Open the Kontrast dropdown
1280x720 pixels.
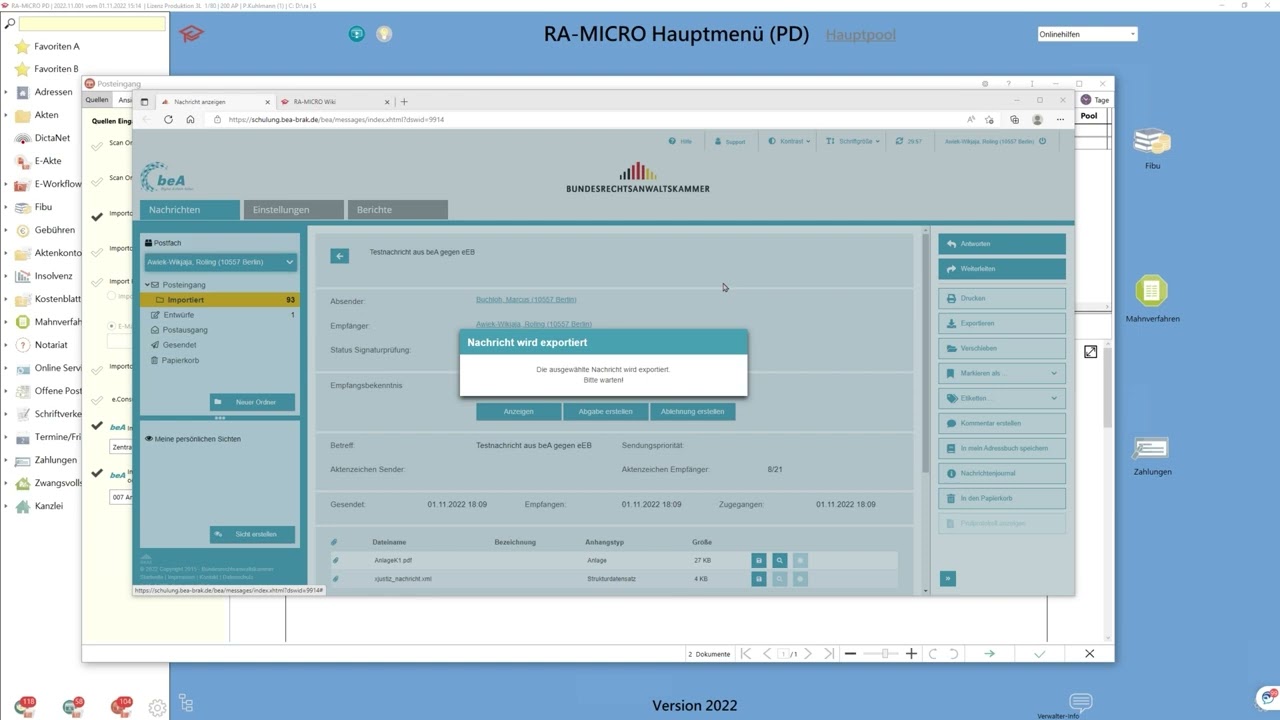789,141
